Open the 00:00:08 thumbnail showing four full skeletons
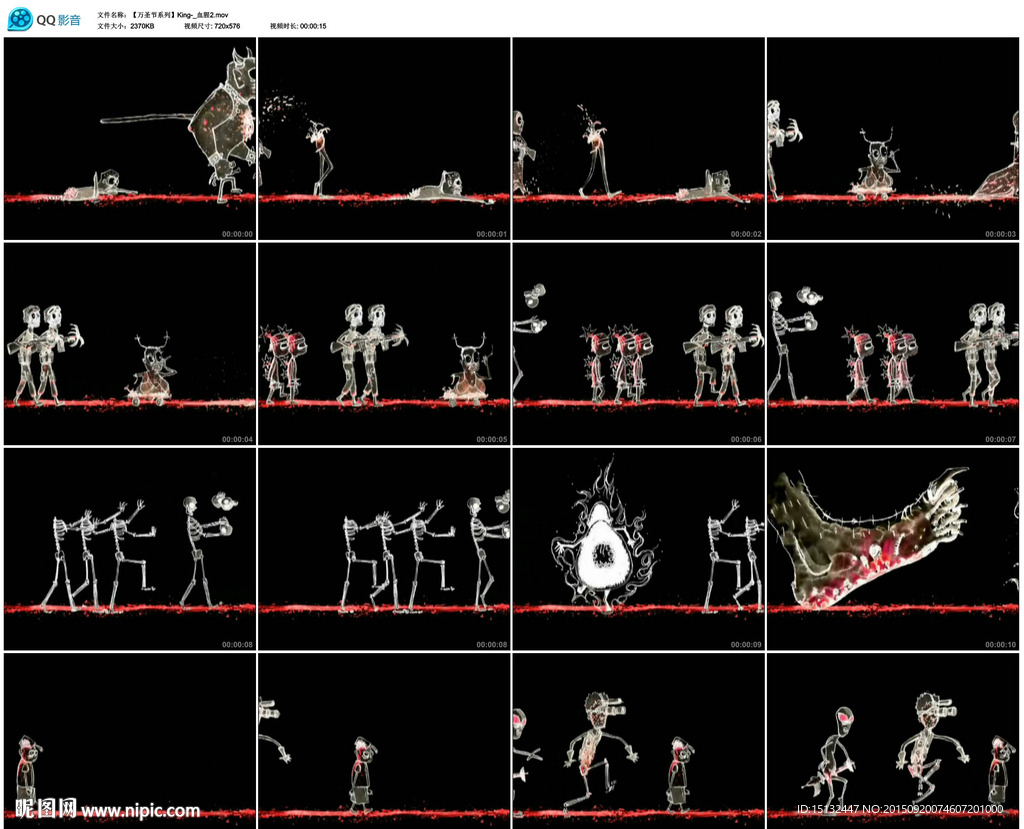Image resolution: width=1024 pixels, height=829 pixels. [x=130, y=549]
